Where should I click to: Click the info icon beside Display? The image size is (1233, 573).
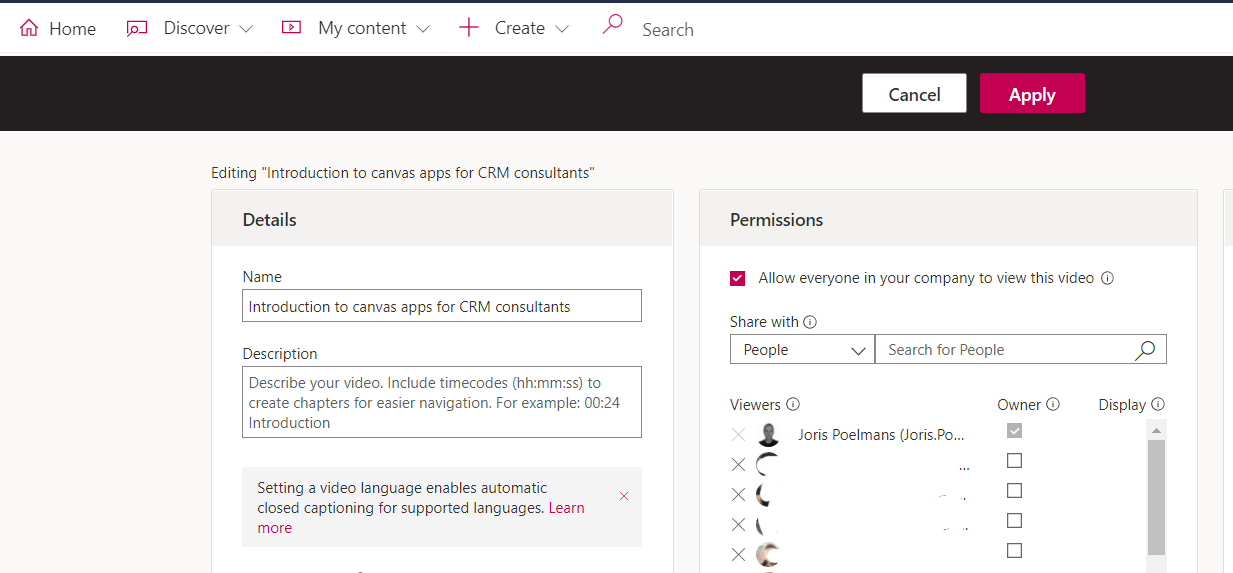1158,405
